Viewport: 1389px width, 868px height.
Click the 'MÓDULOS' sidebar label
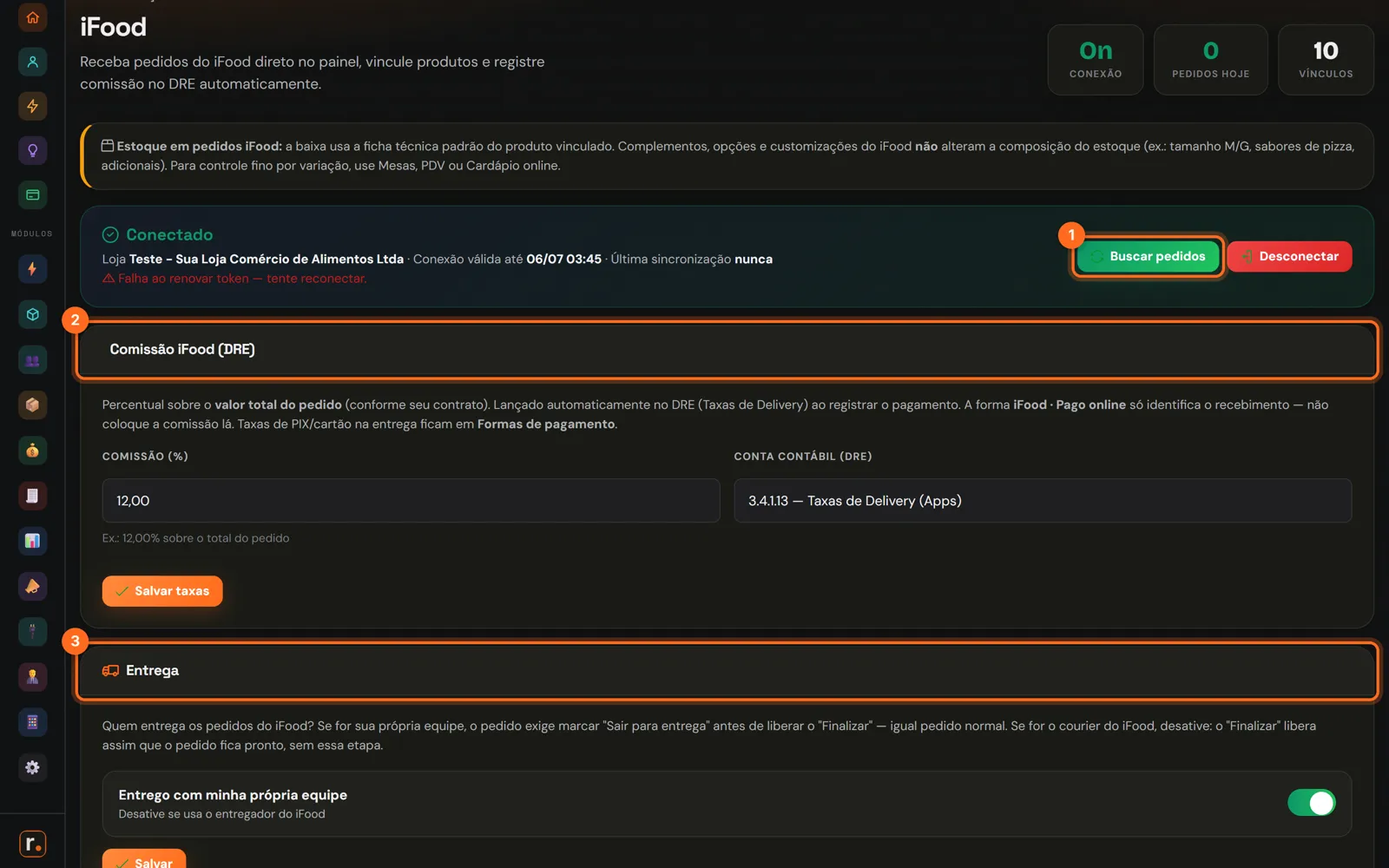(x=32, y=233)
